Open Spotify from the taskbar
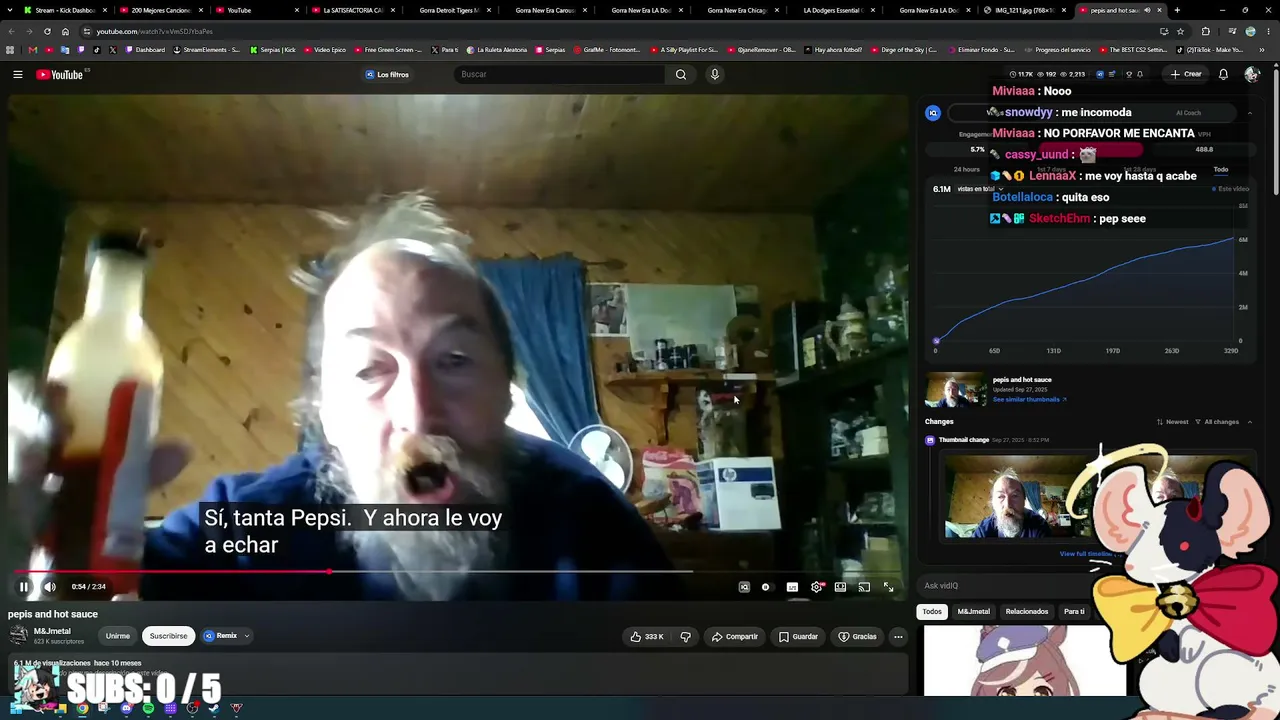The height and width of the screenshot is (720, 1280). click(148, 709)
